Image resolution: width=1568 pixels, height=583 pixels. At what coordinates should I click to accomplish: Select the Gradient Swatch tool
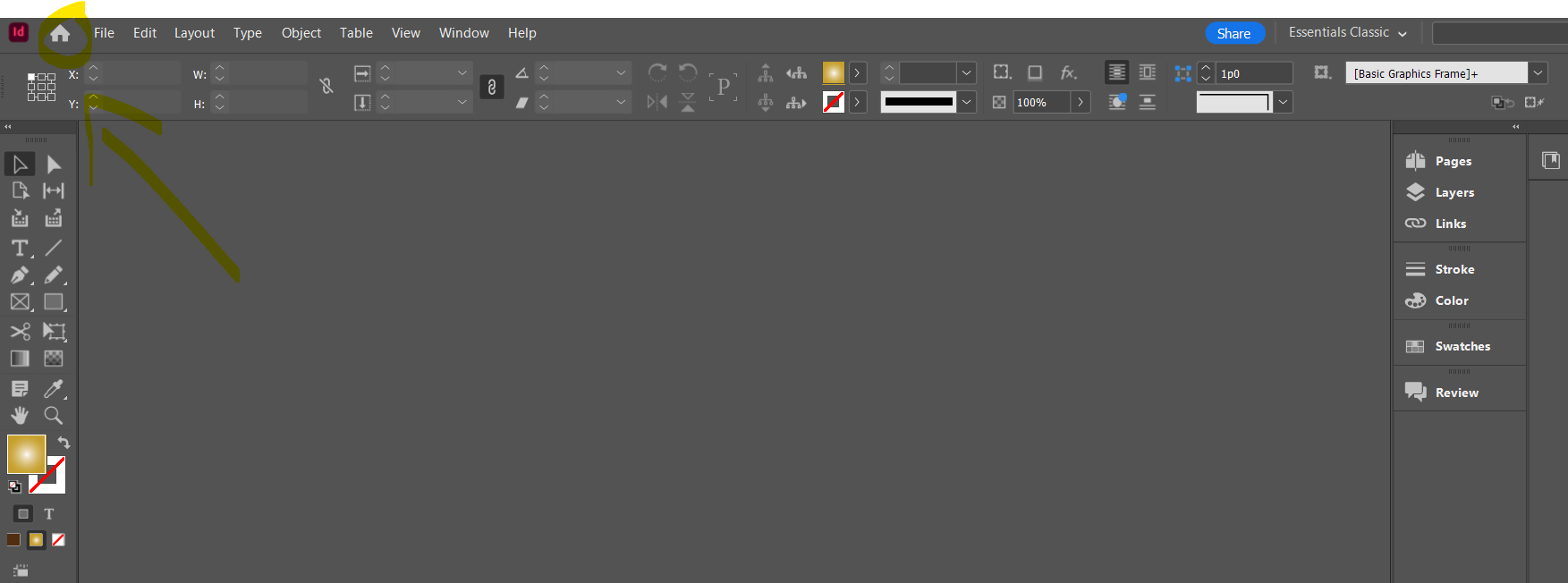point(20,359)
